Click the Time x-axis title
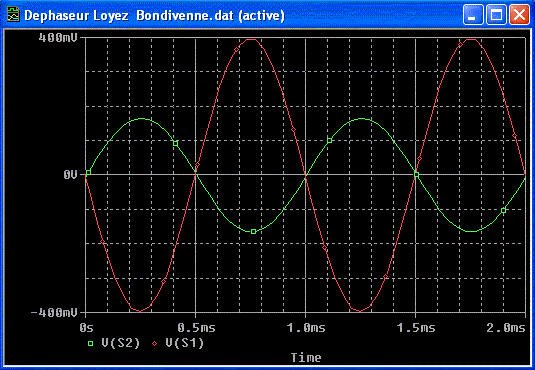The image size is (535, 370). (x=306, y=357)
